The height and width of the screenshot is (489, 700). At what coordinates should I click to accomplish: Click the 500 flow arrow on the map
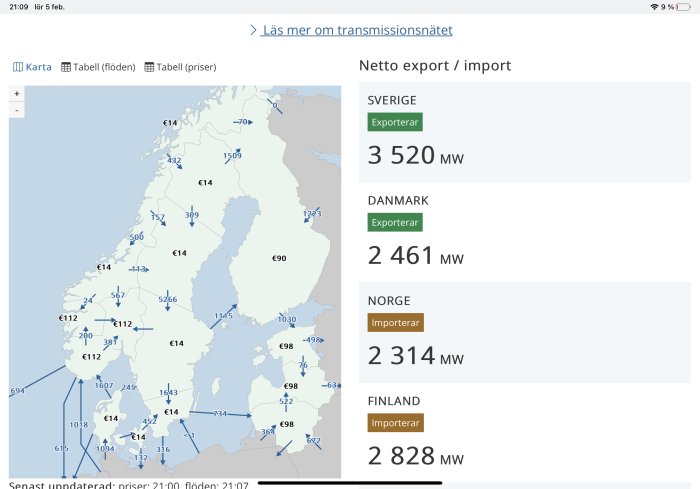click(136, 238)
